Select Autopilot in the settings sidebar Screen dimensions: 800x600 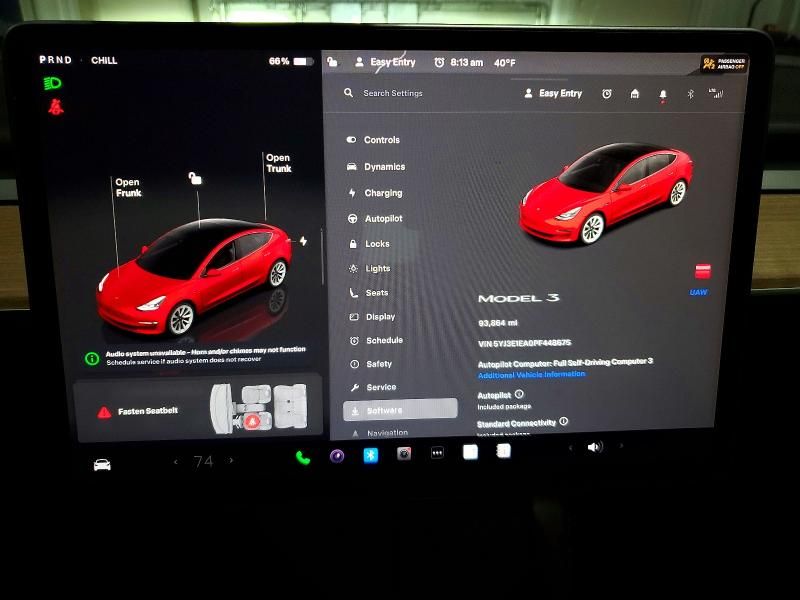tap(380, 218)
